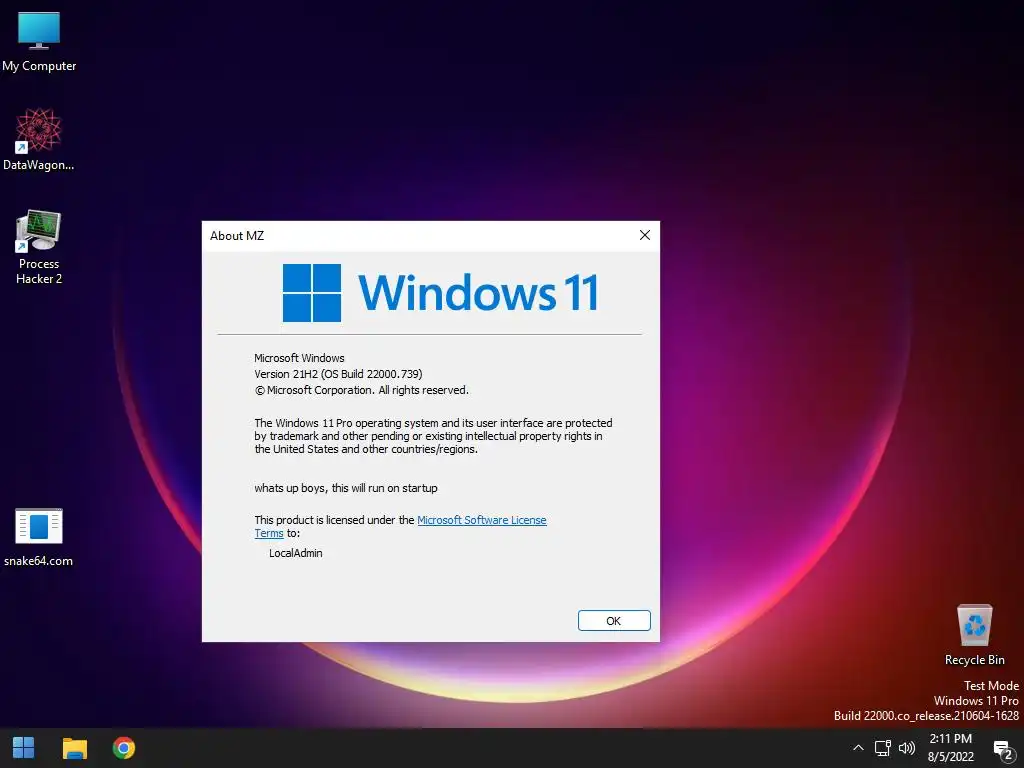Open the volume speaker tray icon

(906, 748)
